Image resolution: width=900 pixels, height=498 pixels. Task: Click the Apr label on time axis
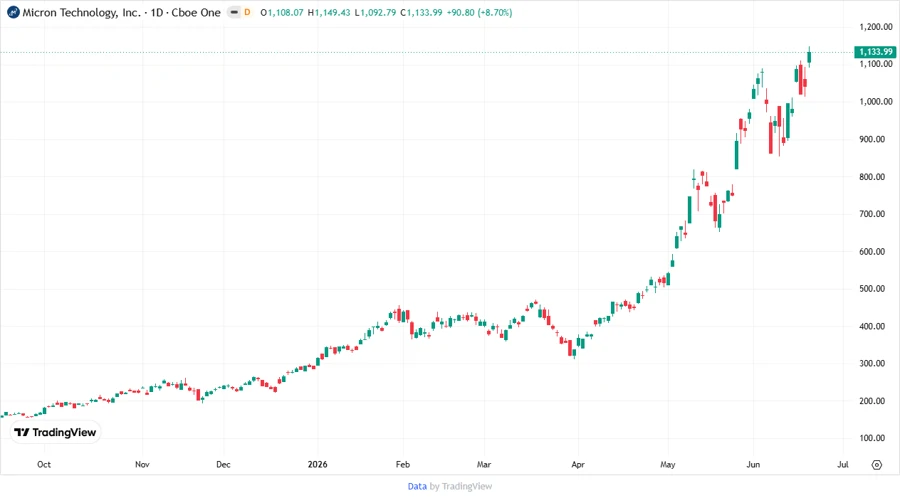[x=578, y=465]
